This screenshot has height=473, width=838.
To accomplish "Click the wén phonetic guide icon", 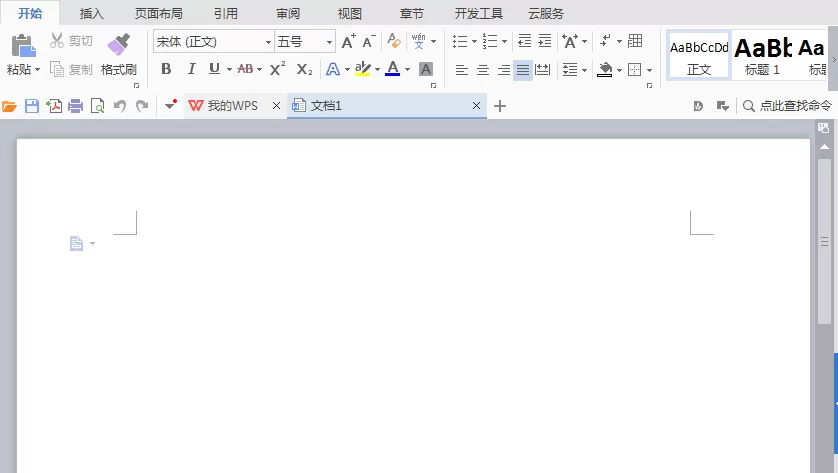I will coord(418,41).
